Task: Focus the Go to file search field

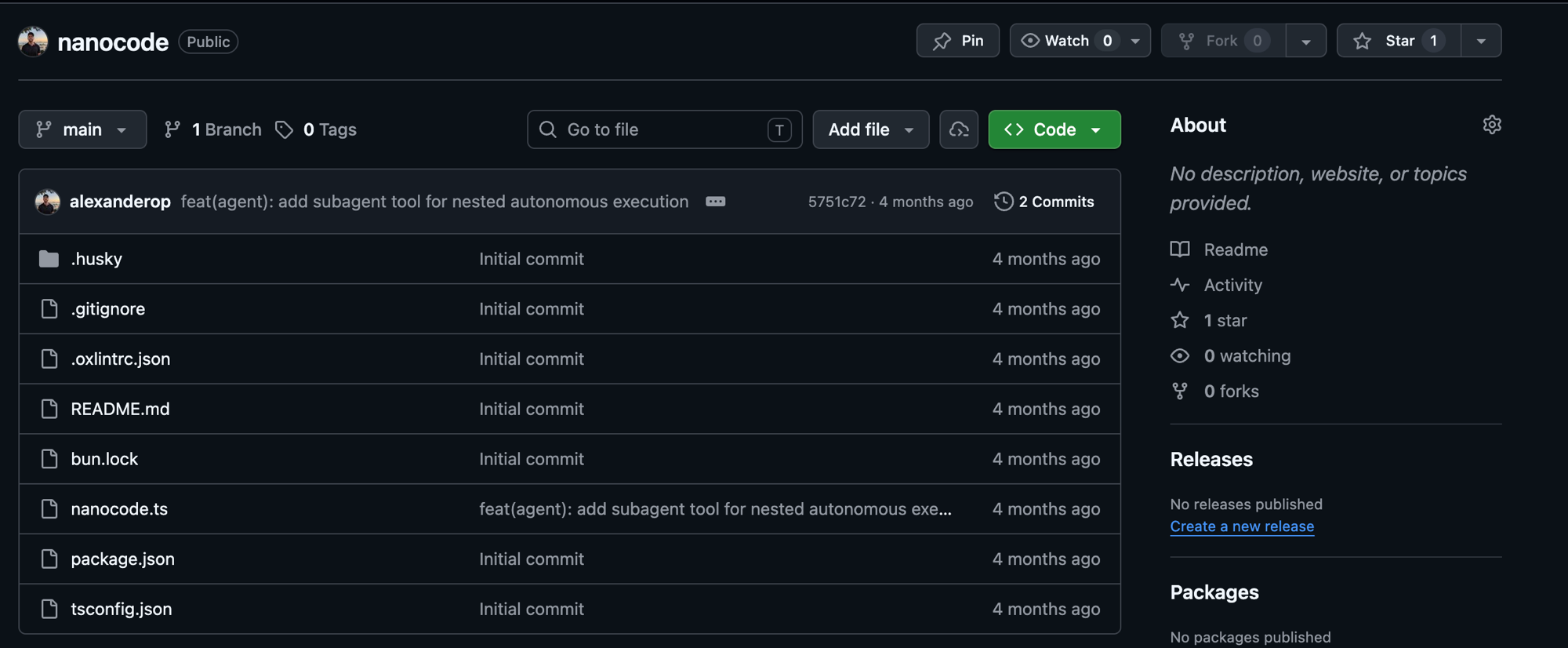Action: tap(665, 129)
